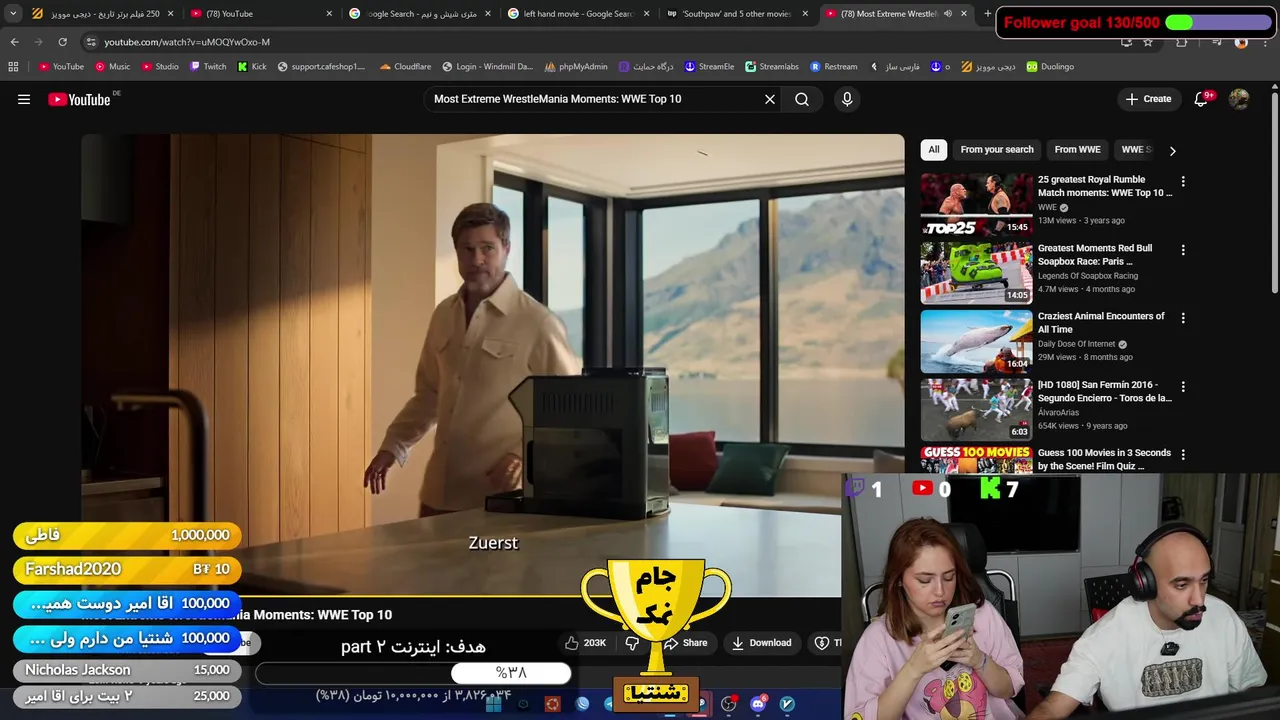Open the bookmarks bar apps grid
Viewport: 1280px width, 720px height.
point(13,67)
